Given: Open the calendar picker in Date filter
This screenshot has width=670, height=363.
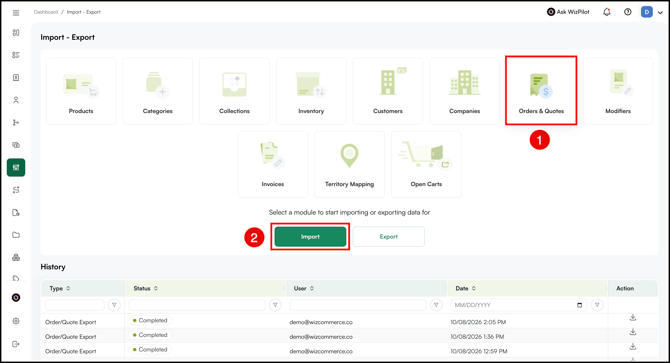Looking at the screenshot, I should (x=579, y=305).
